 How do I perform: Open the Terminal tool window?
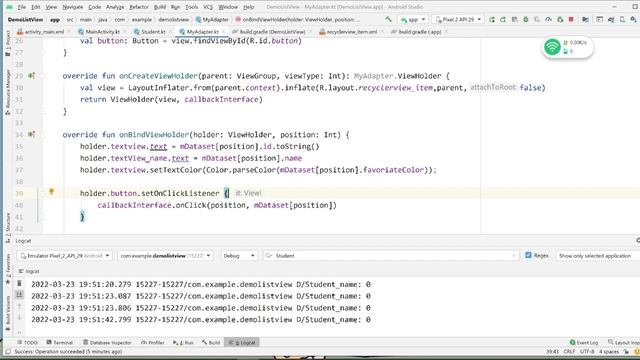tap(60, 342)
